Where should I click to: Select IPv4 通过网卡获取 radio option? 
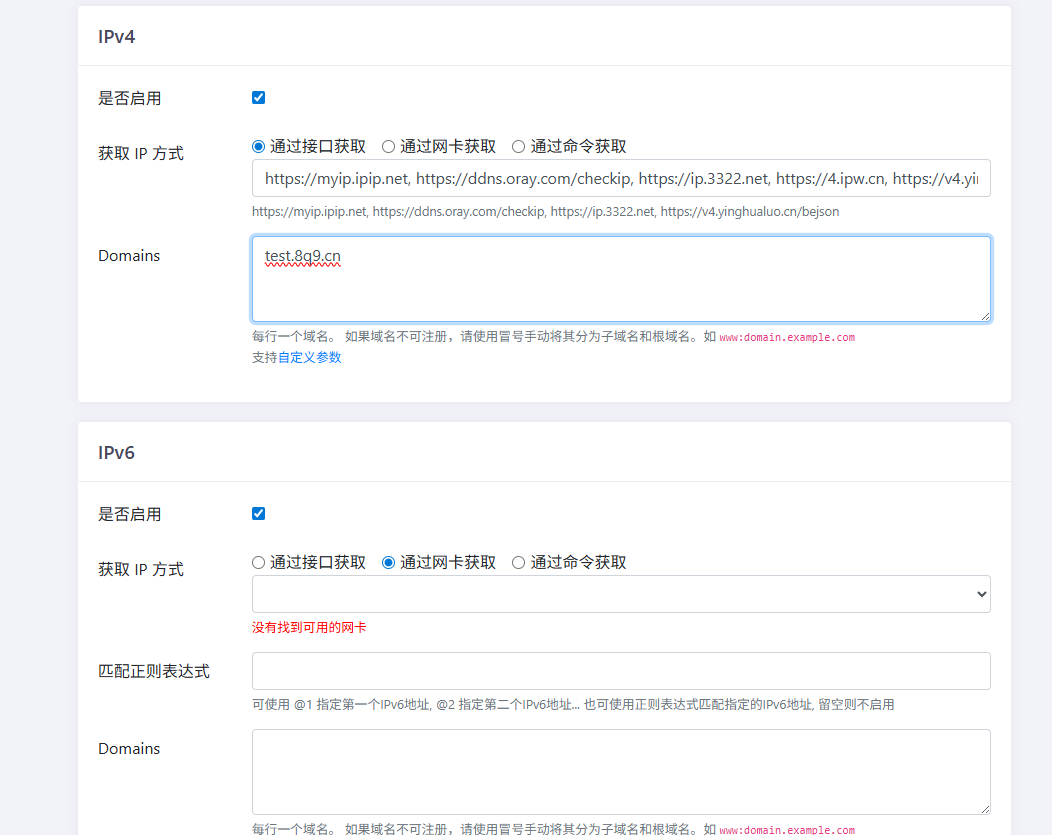tap(389, 146)
